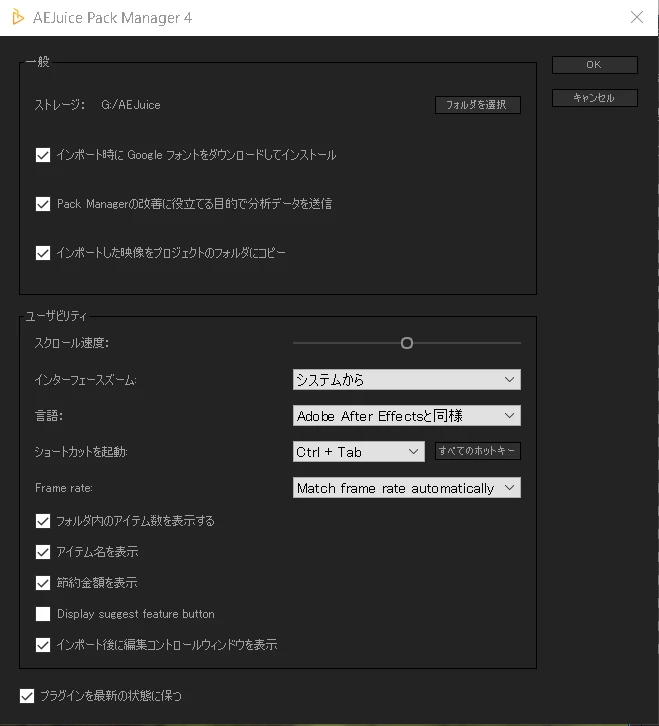Click the ユーザビリティ group heading
This screenshot has width=659, height=726.
pyautogui.click(x=56, y=316)
